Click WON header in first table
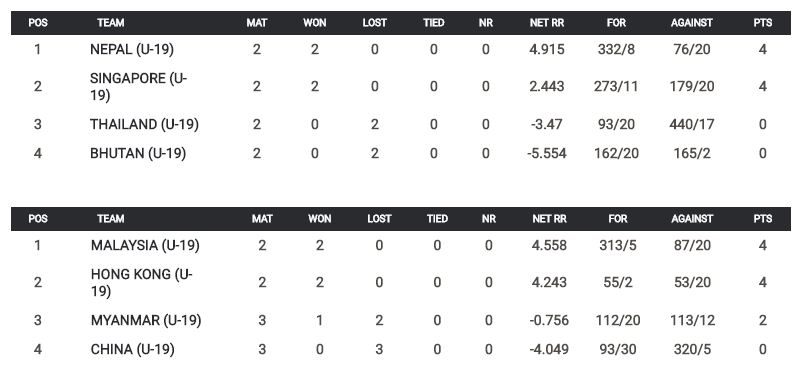Viewport: 801px width, 391px height. 315,23
